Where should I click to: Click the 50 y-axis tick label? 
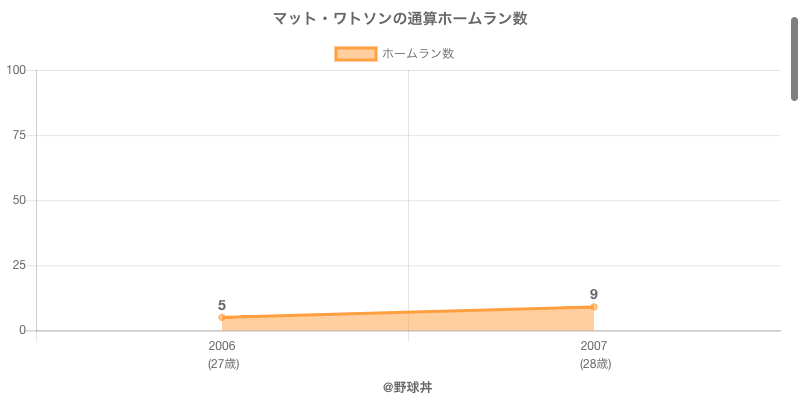(20, 200)
